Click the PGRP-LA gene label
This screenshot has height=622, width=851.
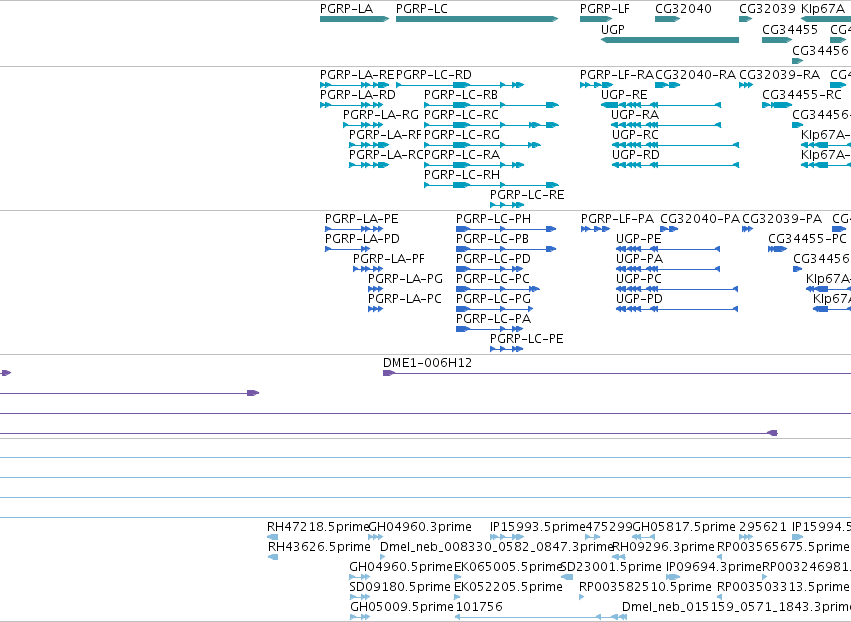(346, 9)
